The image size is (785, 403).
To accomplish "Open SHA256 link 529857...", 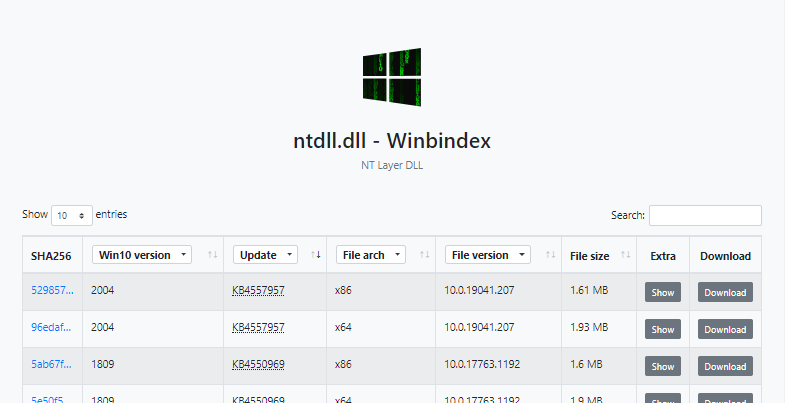I will (53, 290).
